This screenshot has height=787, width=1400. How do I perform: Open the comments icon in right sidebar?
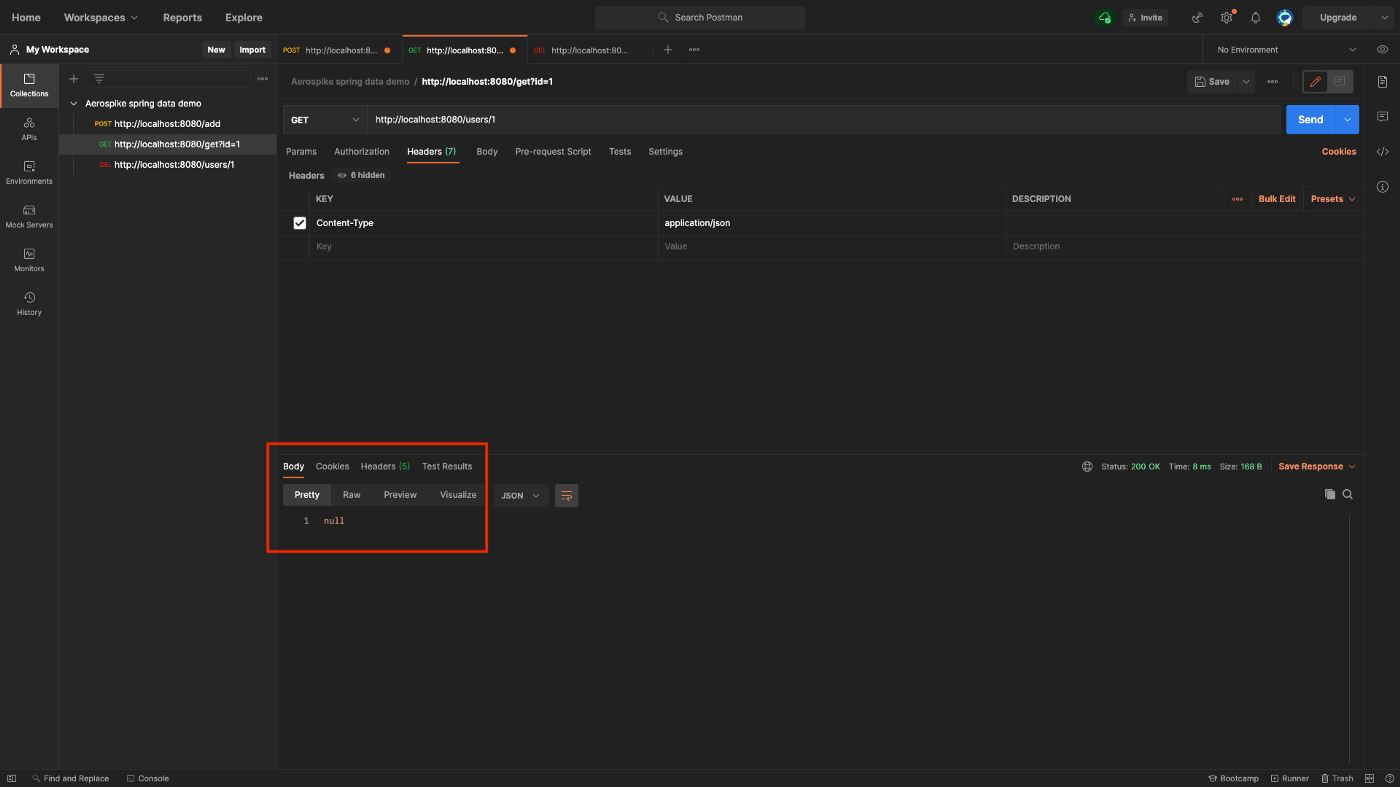tap(1382, 116)
